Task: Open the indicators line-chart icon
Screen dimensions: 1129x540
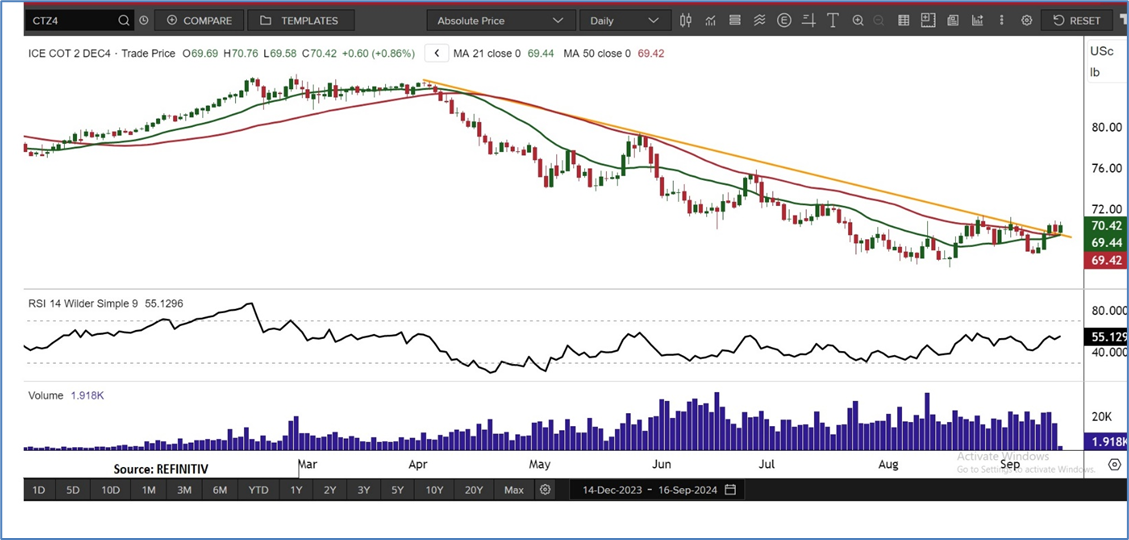Action: pyautogui.click(x=710, y=21)
